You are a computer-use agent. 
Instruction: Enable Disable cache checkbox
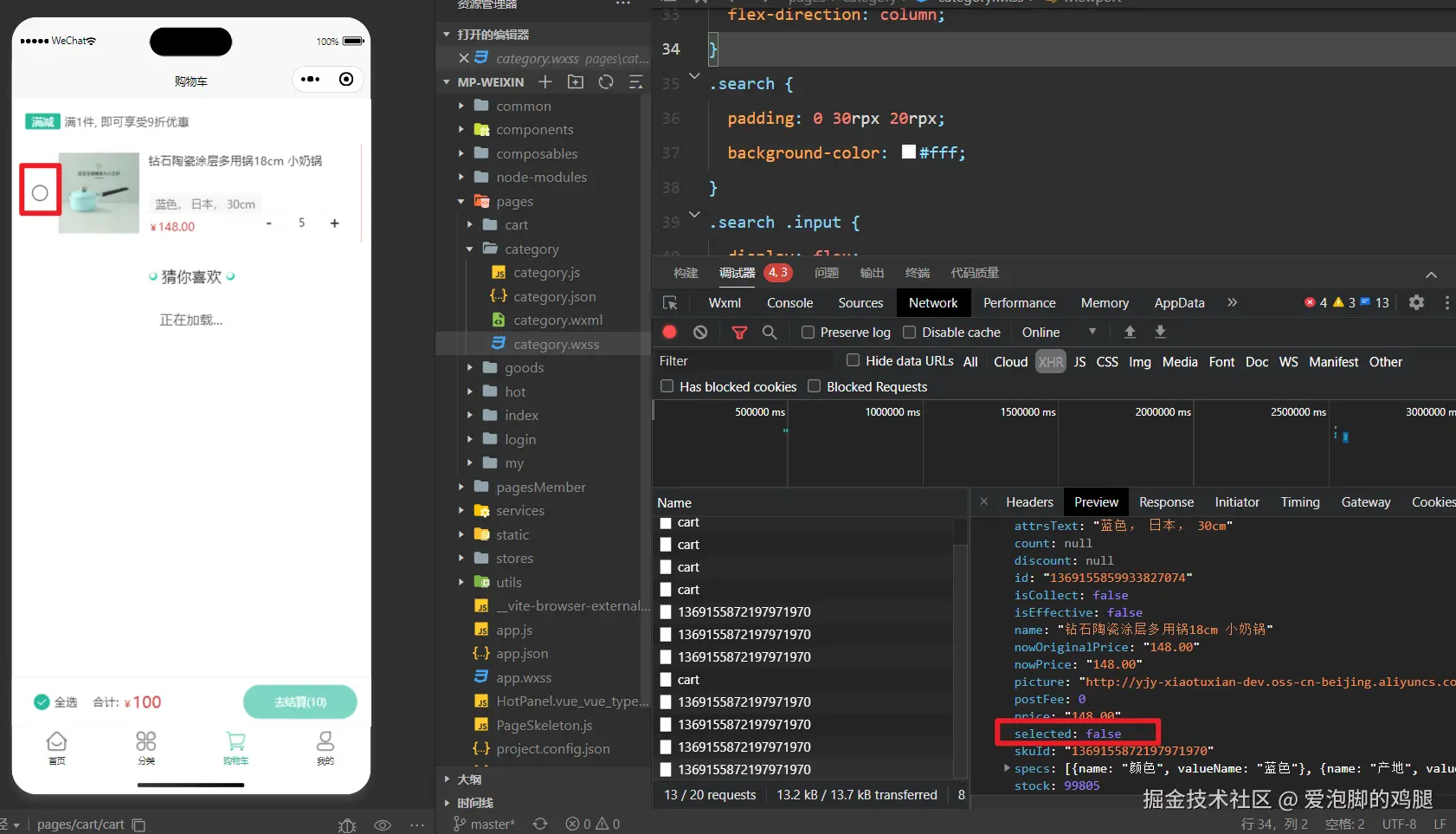(909, 332)
